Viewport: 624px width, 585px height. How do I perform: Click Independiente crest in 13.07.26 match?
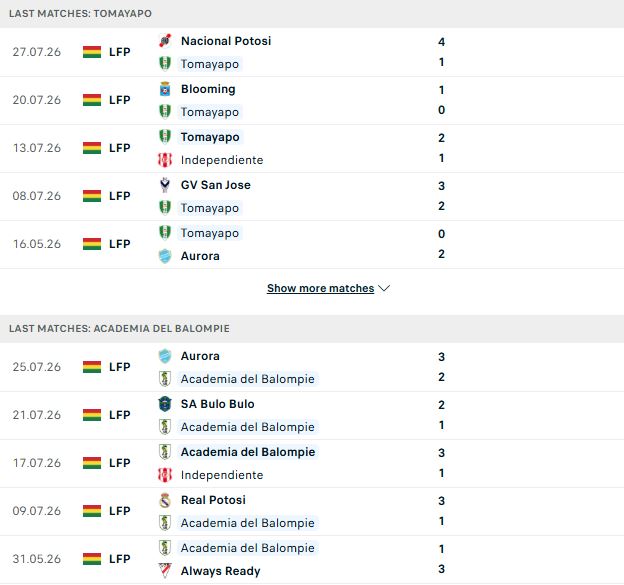click(165, 160)
